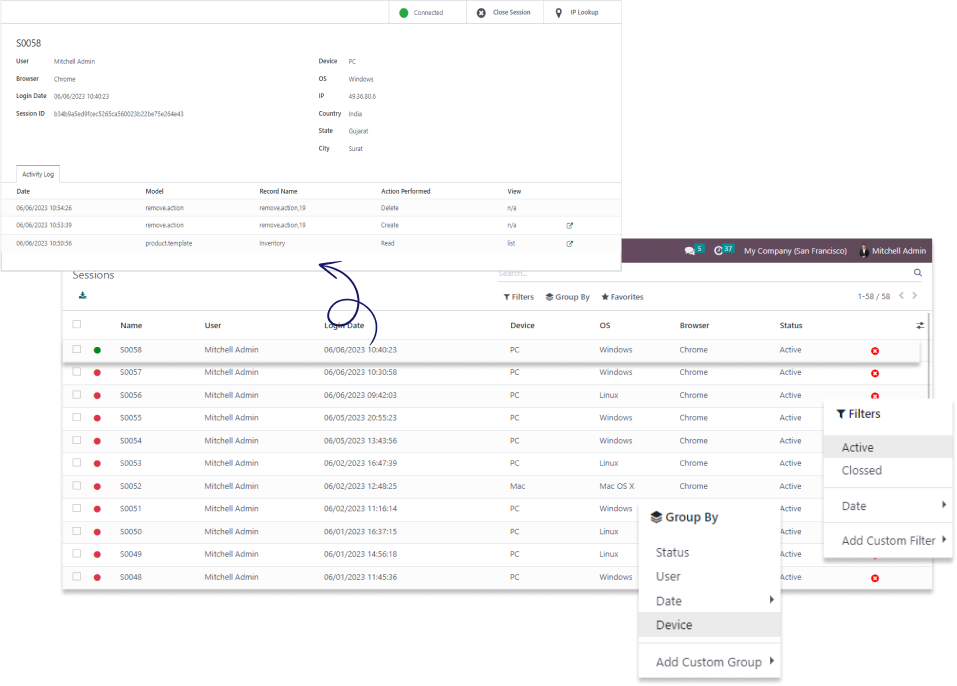Open IP Lookup with the location pin
957x686 pixels.
(x=558, y=13)
